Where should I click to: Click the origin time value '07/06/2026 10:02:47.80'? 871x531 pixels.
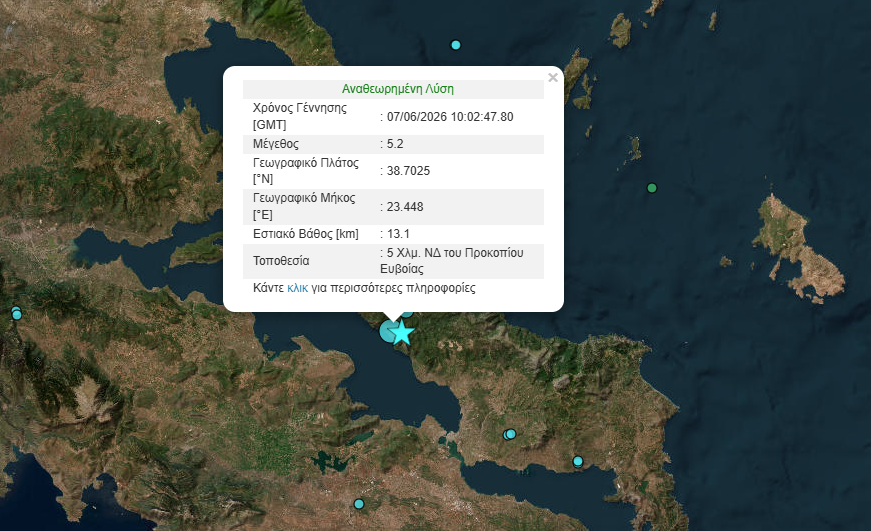click(x=450, y=117)
